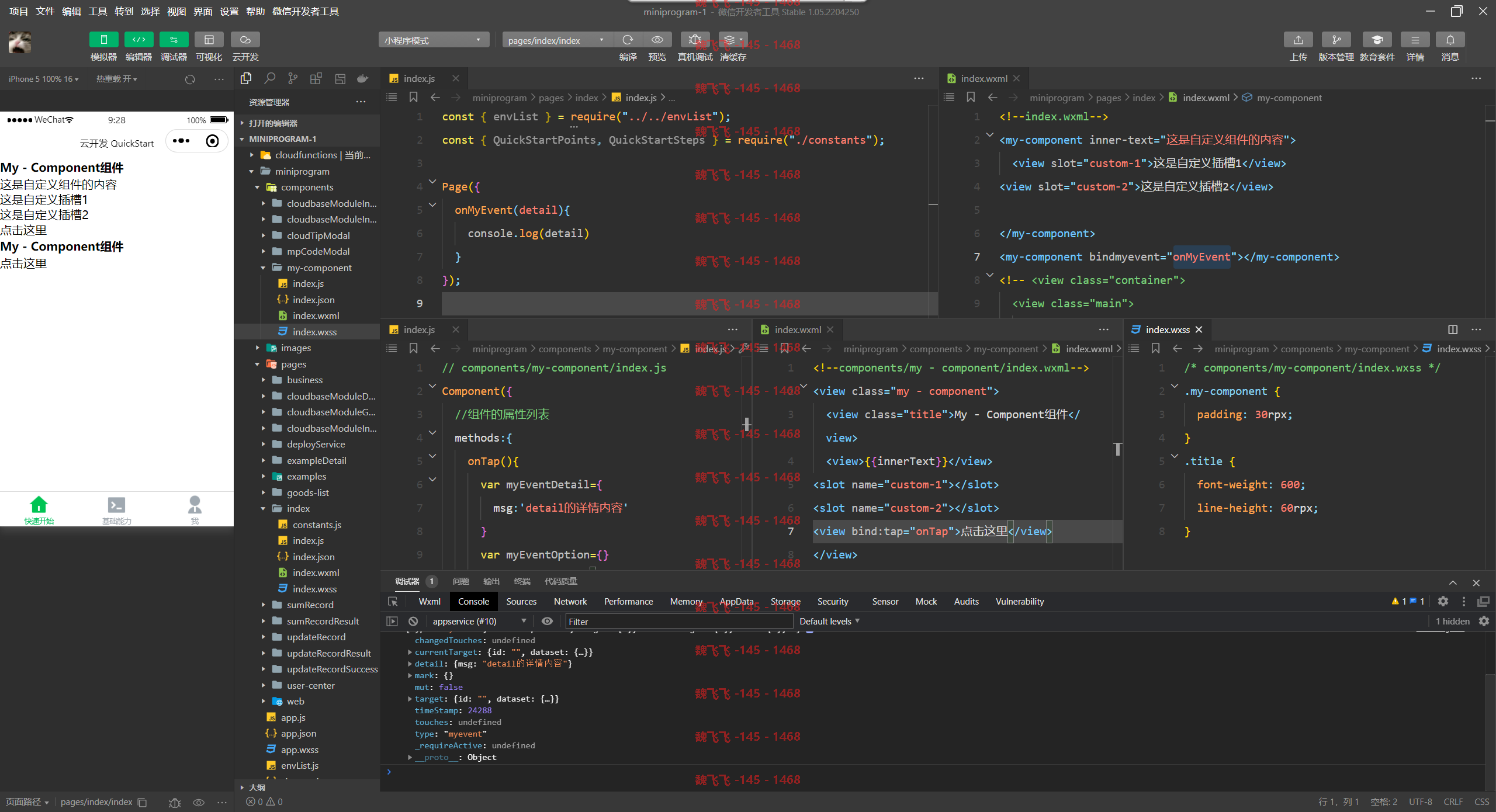Open the iPhone 5 device dropdown
This screenshot has height=812, width=1496.
[43, 79]
